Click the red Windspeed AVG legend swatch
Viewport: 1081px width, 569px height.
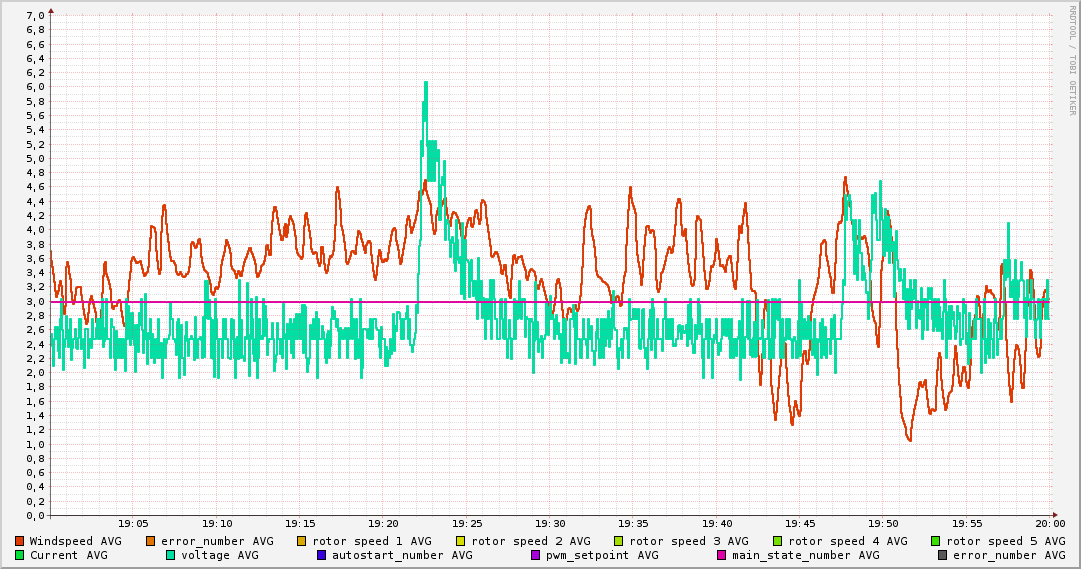(19, 541)
